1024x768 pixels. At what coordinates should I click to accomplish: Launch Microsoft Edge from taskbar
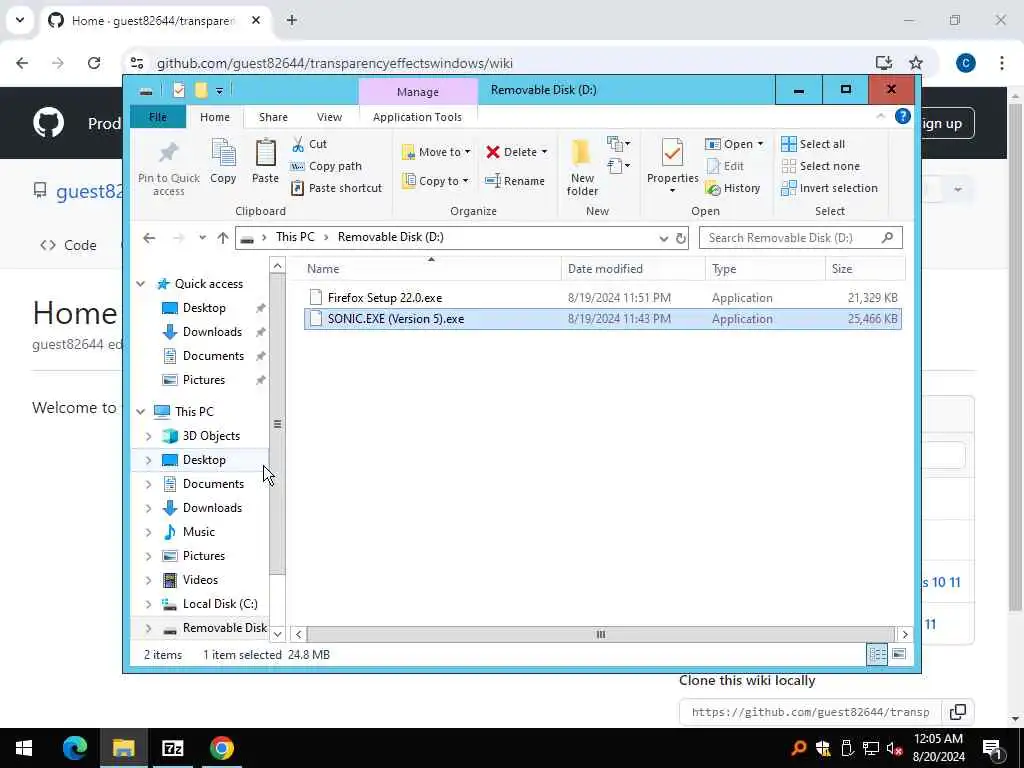tap(74, 748)
